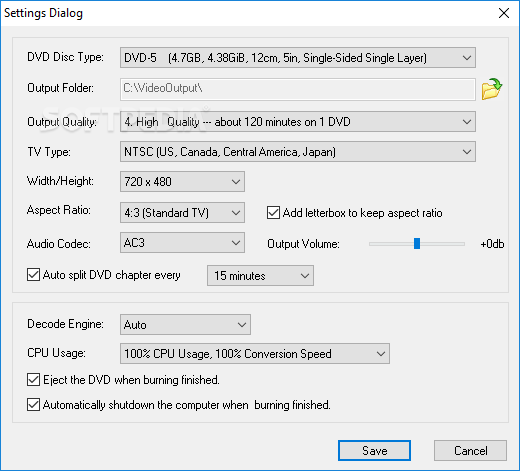Screen dimensions: 520x471
Task: Expand the Width/Height 720 x 480 dropdown
Action: tap(182, 182)
